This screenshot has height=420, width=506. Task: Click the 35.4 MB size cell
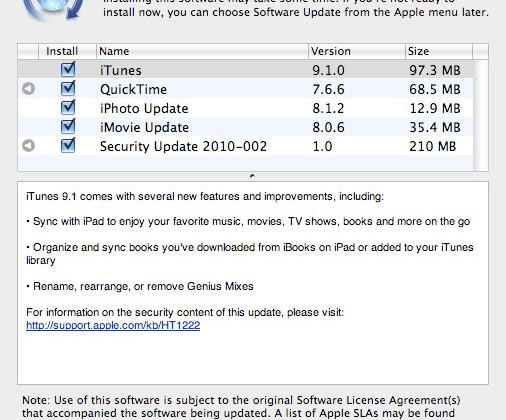click(x=435, y=127)
